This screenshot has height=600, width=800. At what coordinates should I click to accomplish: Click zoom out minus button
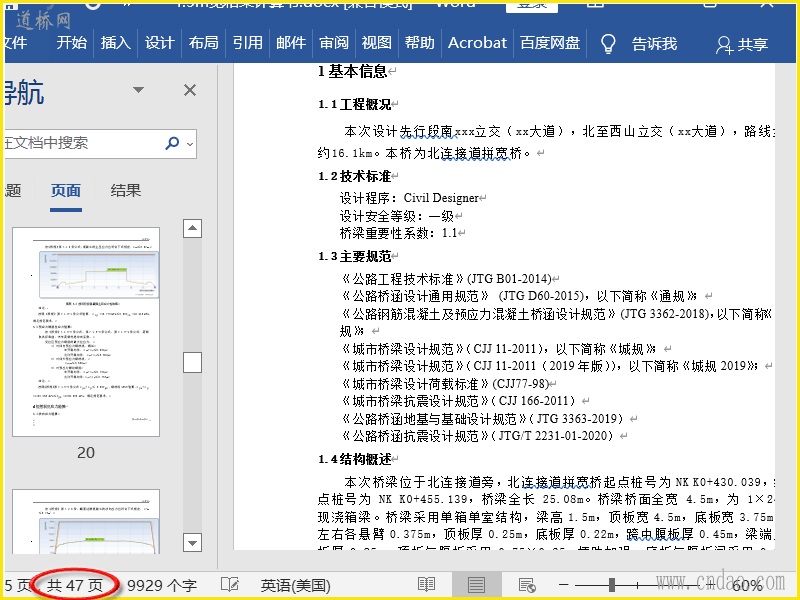coord(564,585)
